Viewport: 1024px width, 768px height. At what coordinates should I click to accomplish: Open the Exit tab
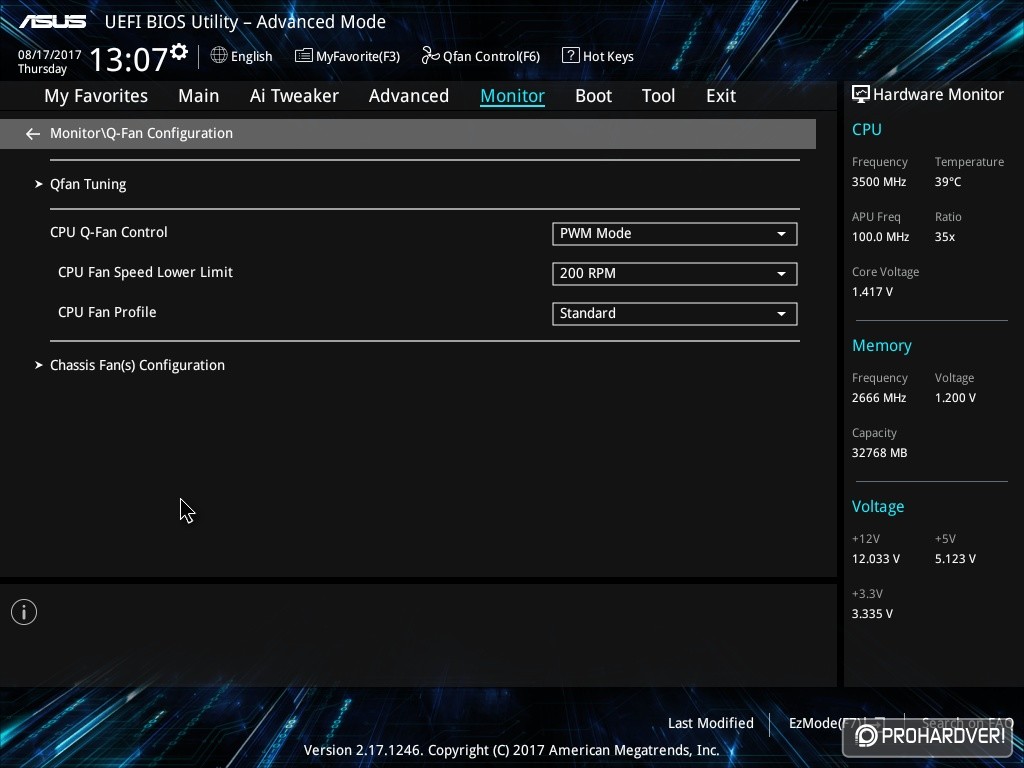pos(721,96)
